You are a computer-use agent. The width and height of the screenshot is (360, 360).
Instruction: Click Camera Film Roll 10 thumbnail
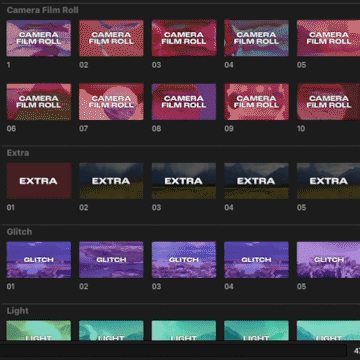pyautogui.click(x=328, y=102)
